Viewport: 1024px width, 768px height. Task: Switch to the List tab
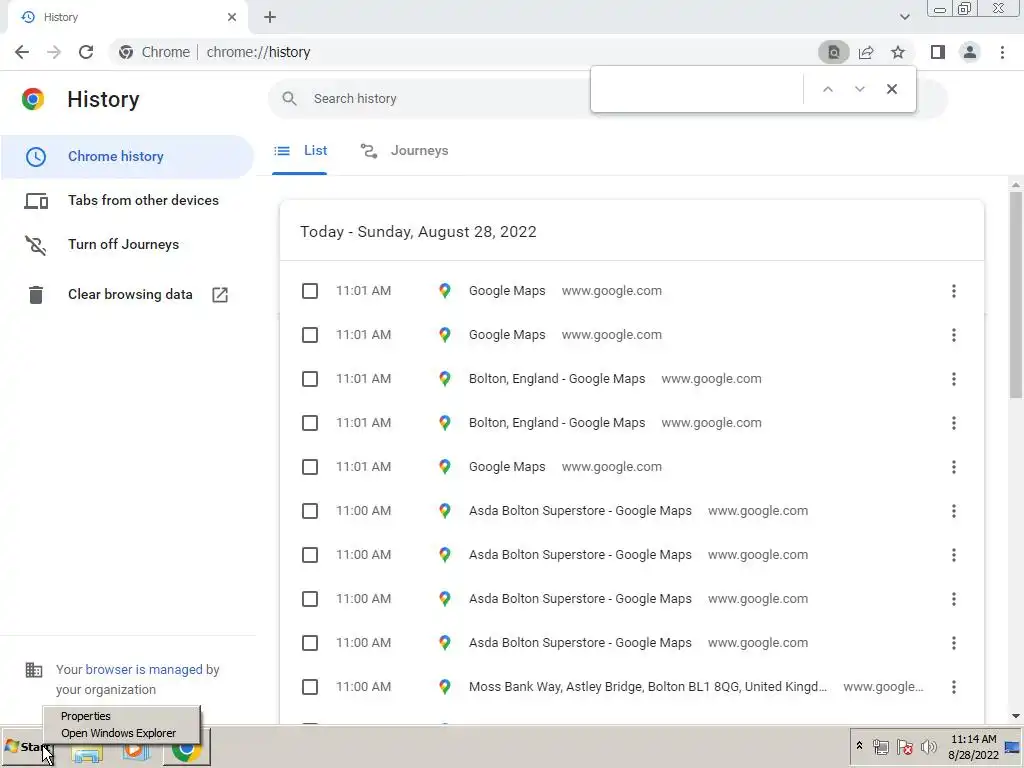[x=300, y=151]
